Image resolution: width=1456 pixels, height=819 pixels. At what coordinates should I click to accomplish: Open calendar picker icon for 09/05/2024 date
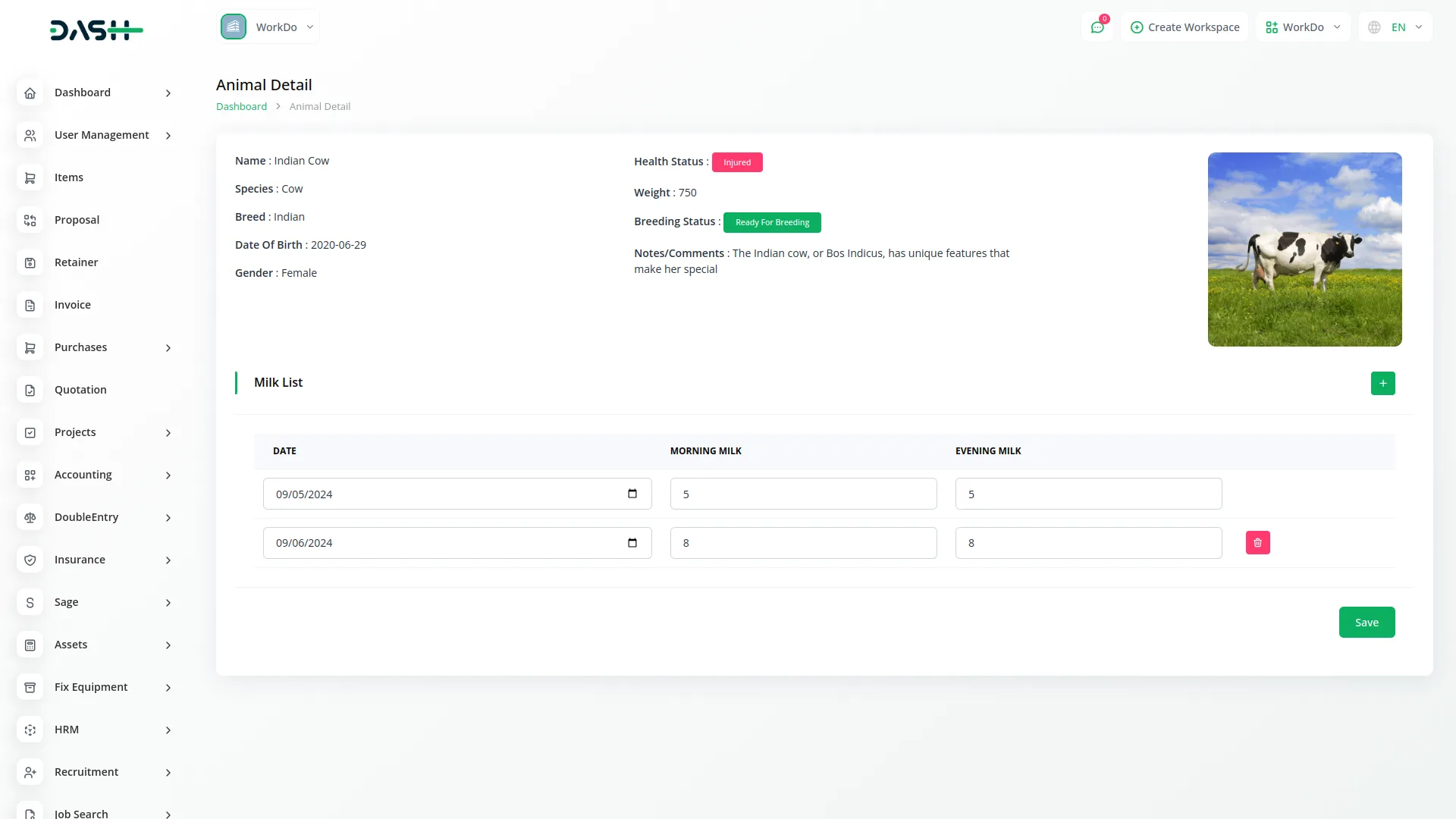tap(632, 494)
